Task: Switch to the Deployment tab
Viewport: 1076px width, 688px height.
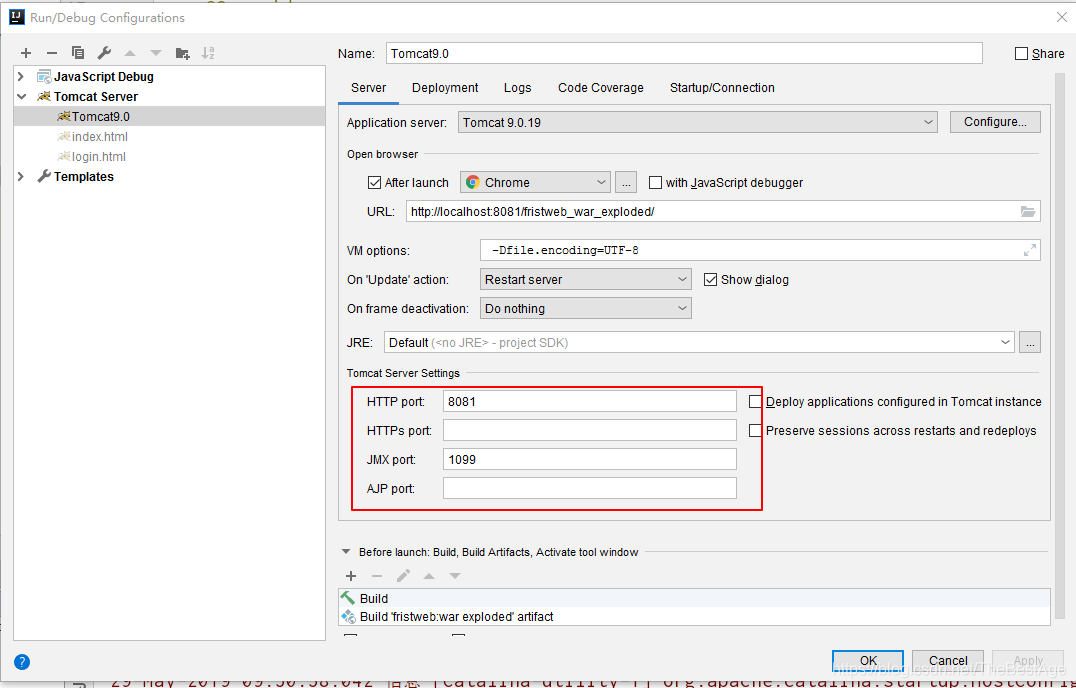Action: point(445,88)
